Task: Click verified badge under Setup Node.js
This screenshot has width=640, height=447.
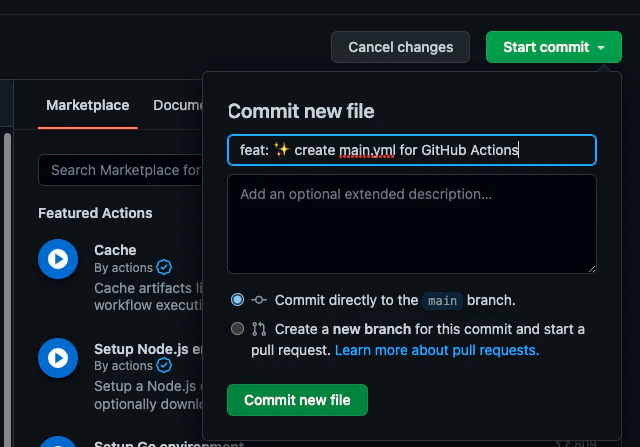Action: coord(164,365)
